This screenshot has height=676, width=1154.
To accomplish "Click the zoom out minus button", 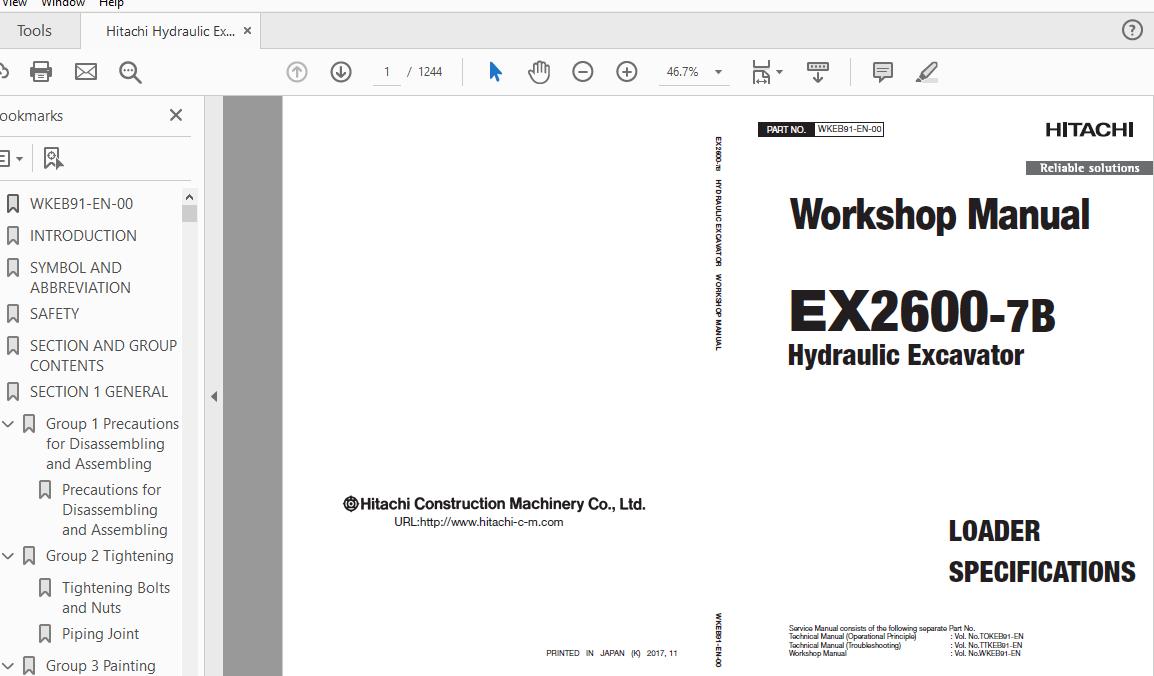I will pos(583,72).
